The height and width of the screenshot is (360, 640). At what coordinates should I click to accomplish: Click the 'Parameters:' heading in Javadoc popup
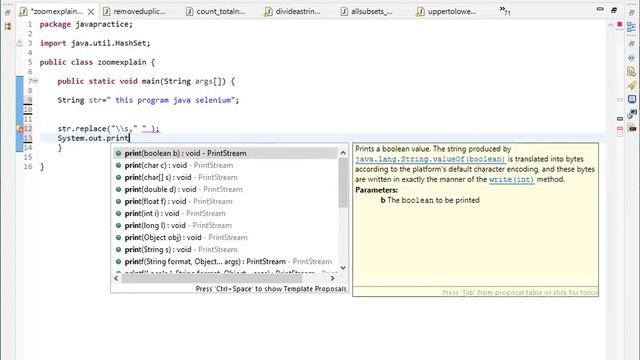(x=376, y=190)
